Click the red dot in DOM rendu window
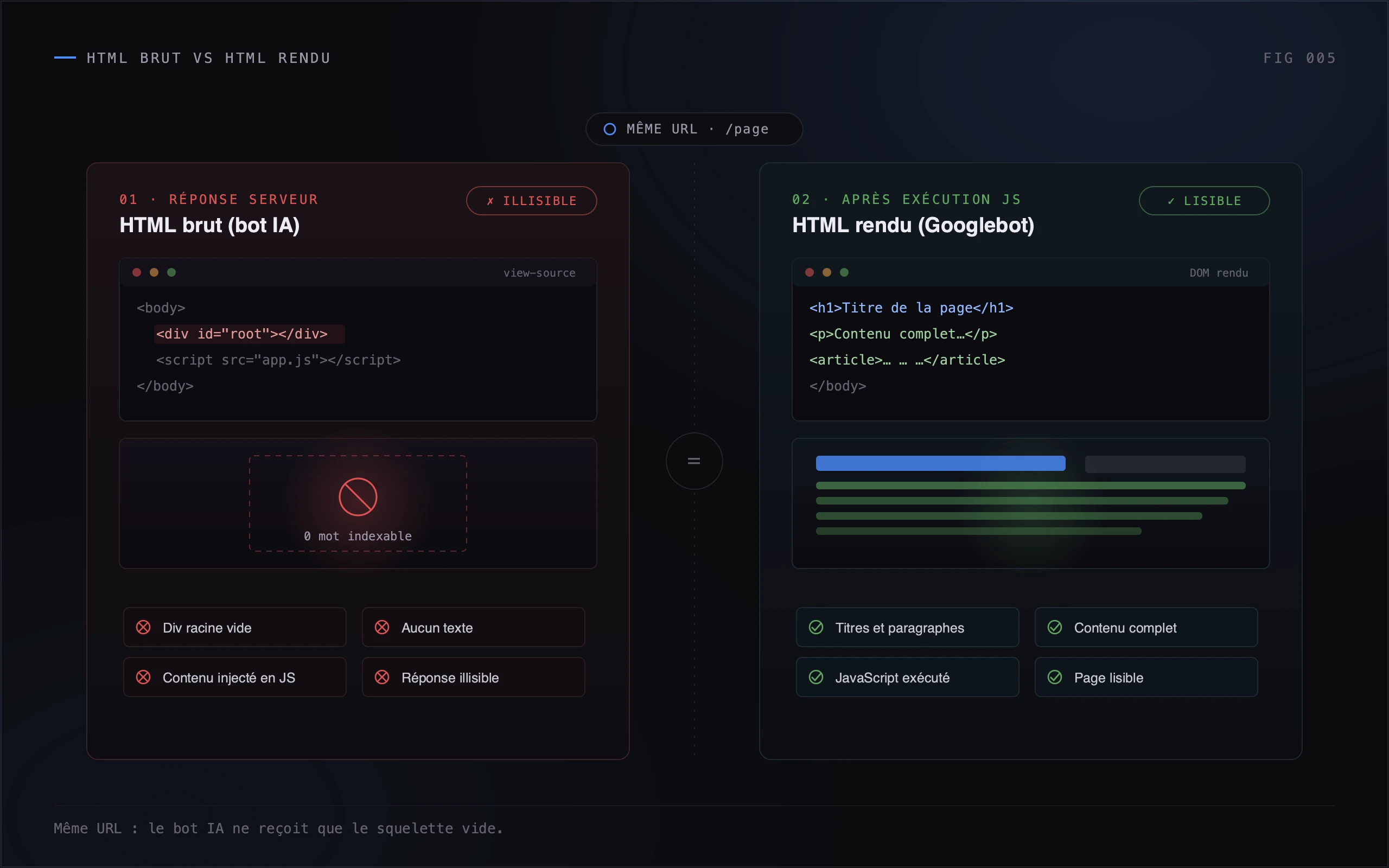The width and height of the screenshot is (1389, 868). point(810,272)
